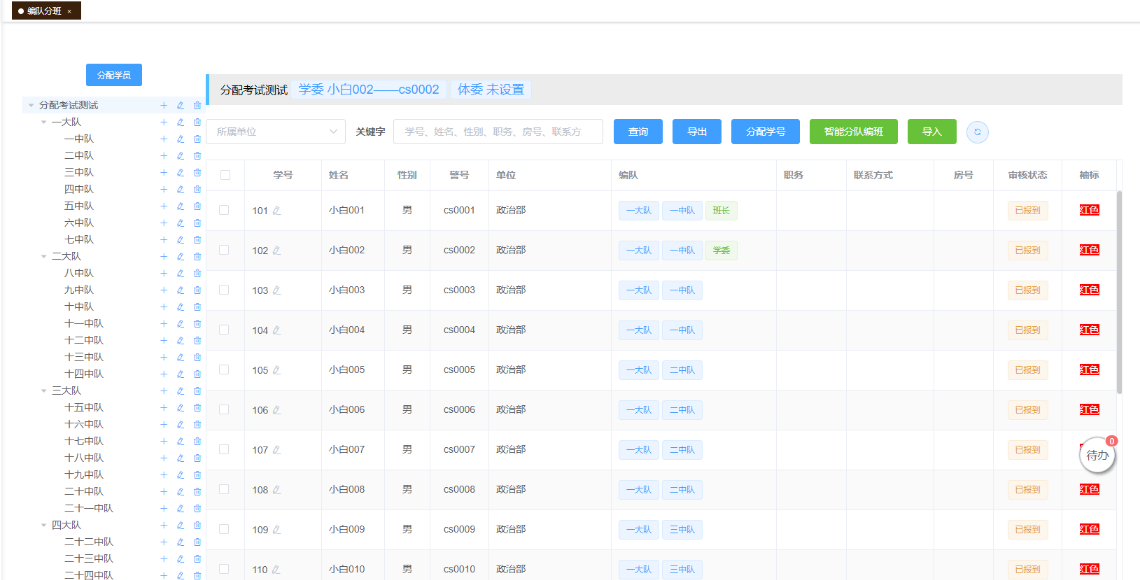Image resolution: width=1140 pixels, height=580 pixels.
Task: Delete the 二十中队 tree entry
Action: tap(197, 491)
